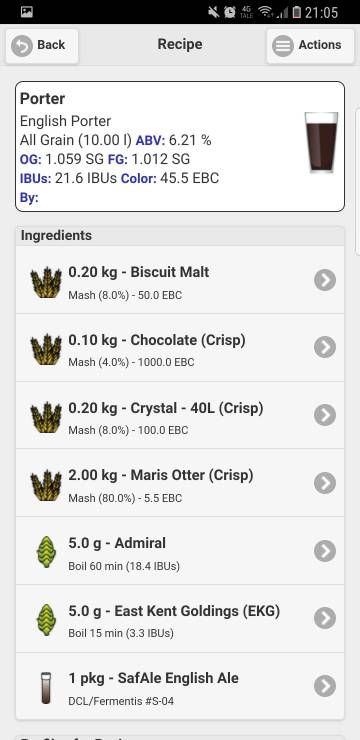Image resolution: width=360 pixels, height=740 pixels.
Task: Tap the dark beer glass icon
Action: [321, 143]
